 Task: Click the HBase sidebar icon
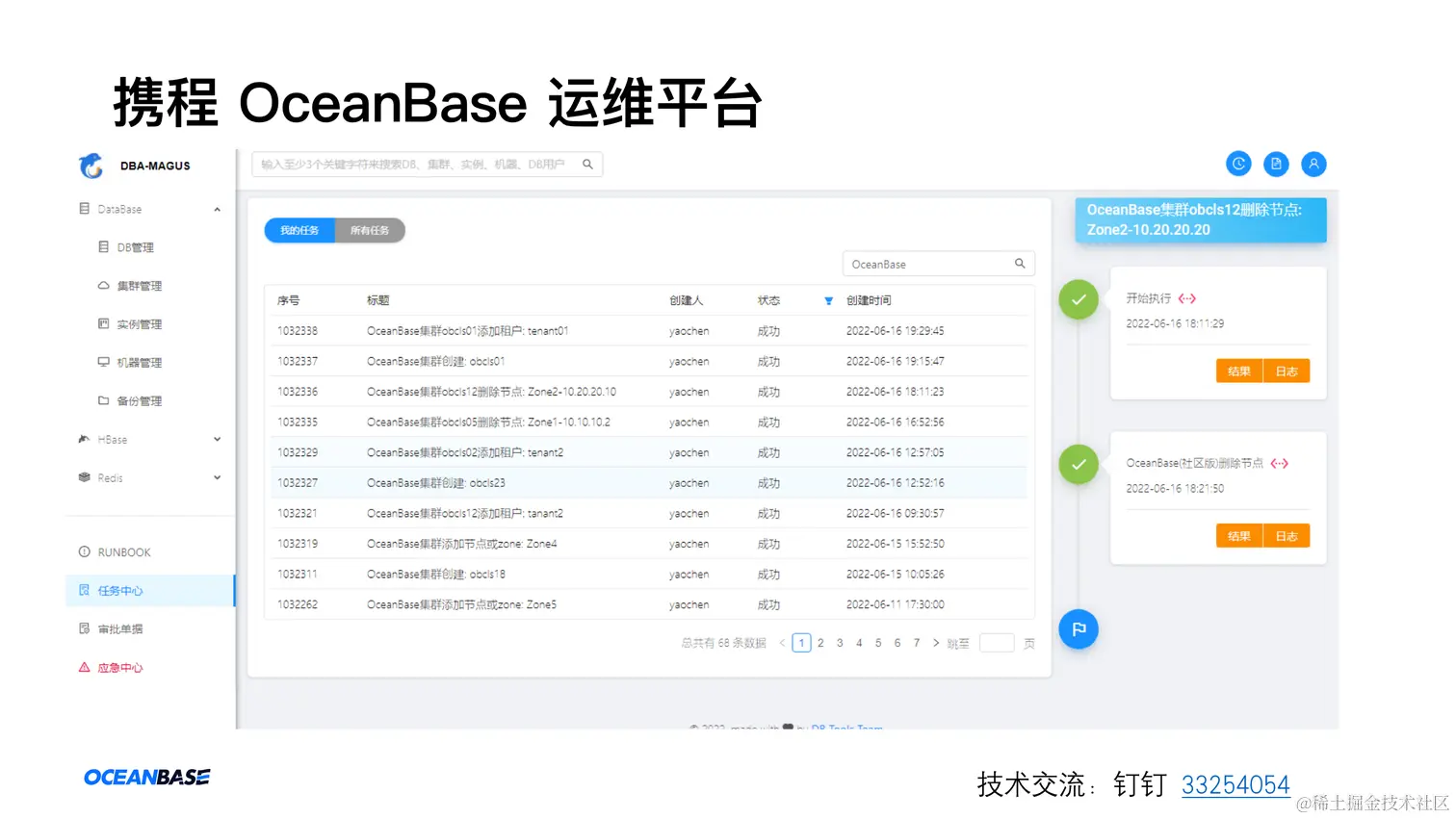click(85, 439)
